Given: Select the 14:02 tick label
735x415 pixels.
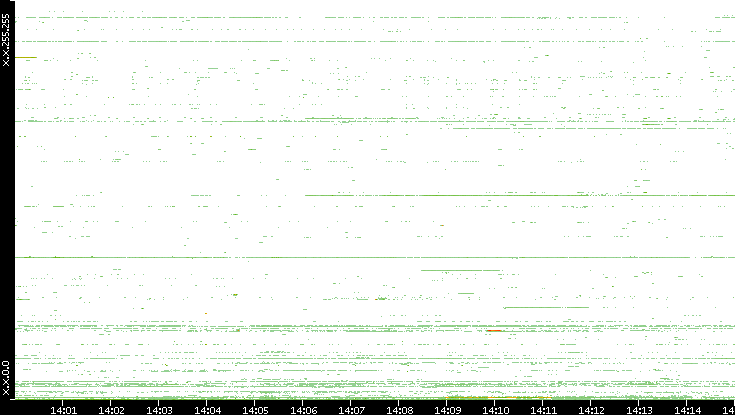Looking at the screenshot, I should (112, 410).
